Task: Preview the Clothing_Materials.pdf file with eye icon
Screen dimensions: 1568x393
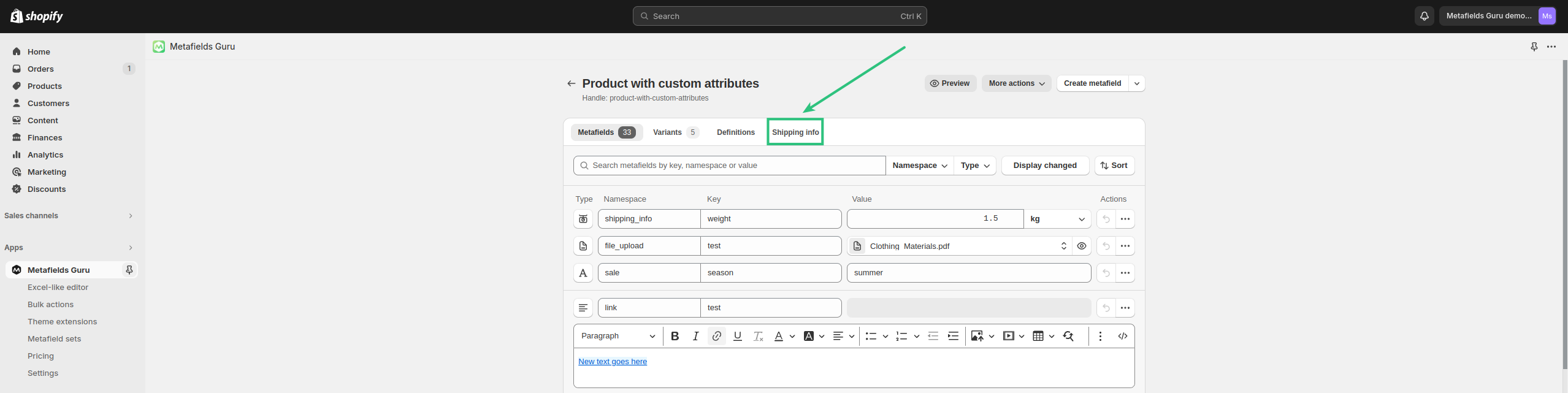Action: pyautogui.click(x=1081, y=246)
